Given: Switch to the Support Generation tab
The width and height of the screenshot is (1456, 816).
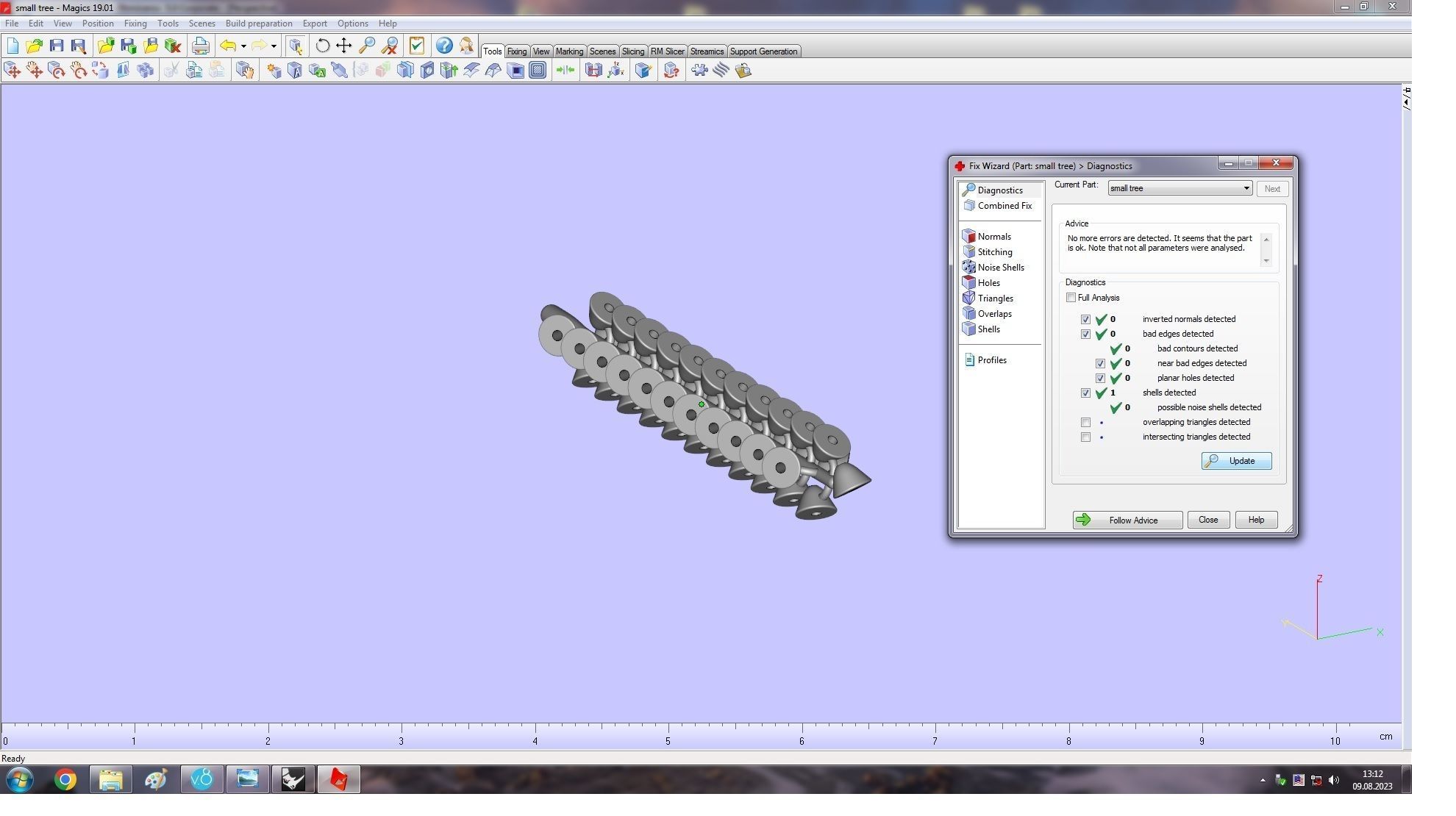Looking at the screenshot, I should (763, 51).
